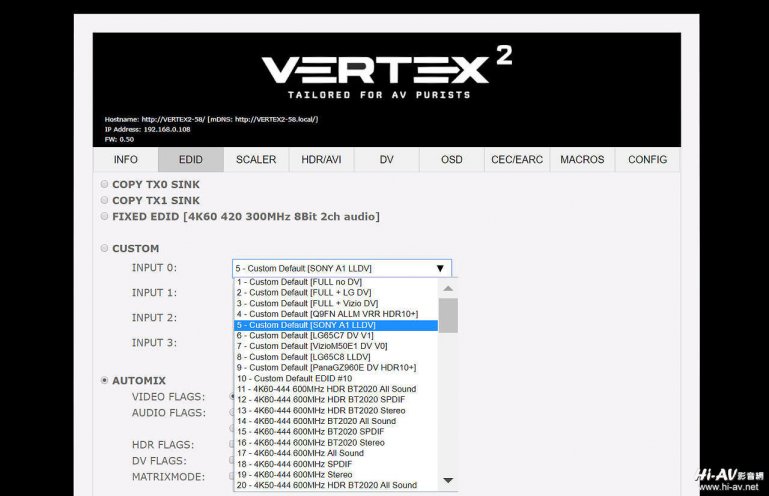Click INPUT 0 combo box showing SONY A1 LLDV

click(342, 268)
